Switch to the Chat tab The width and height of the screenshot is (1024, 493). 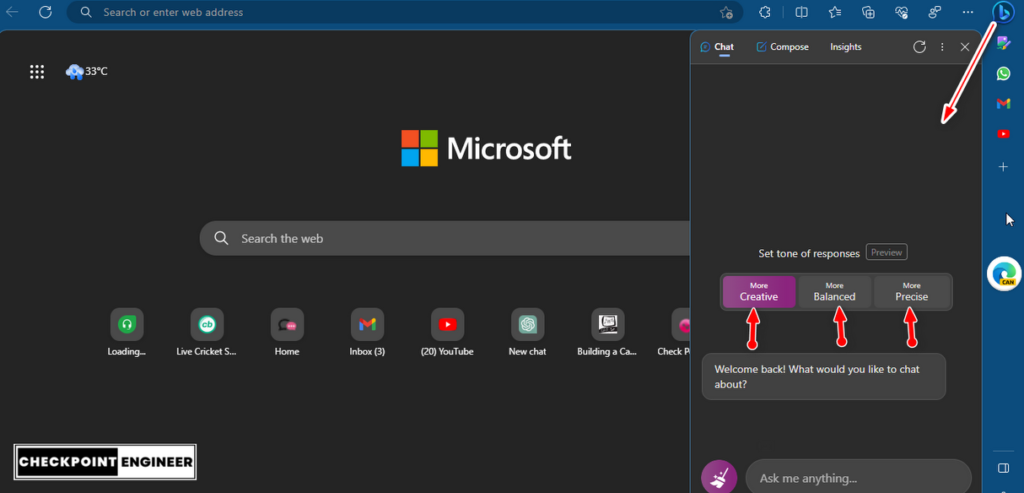click(x=717, y=47)
